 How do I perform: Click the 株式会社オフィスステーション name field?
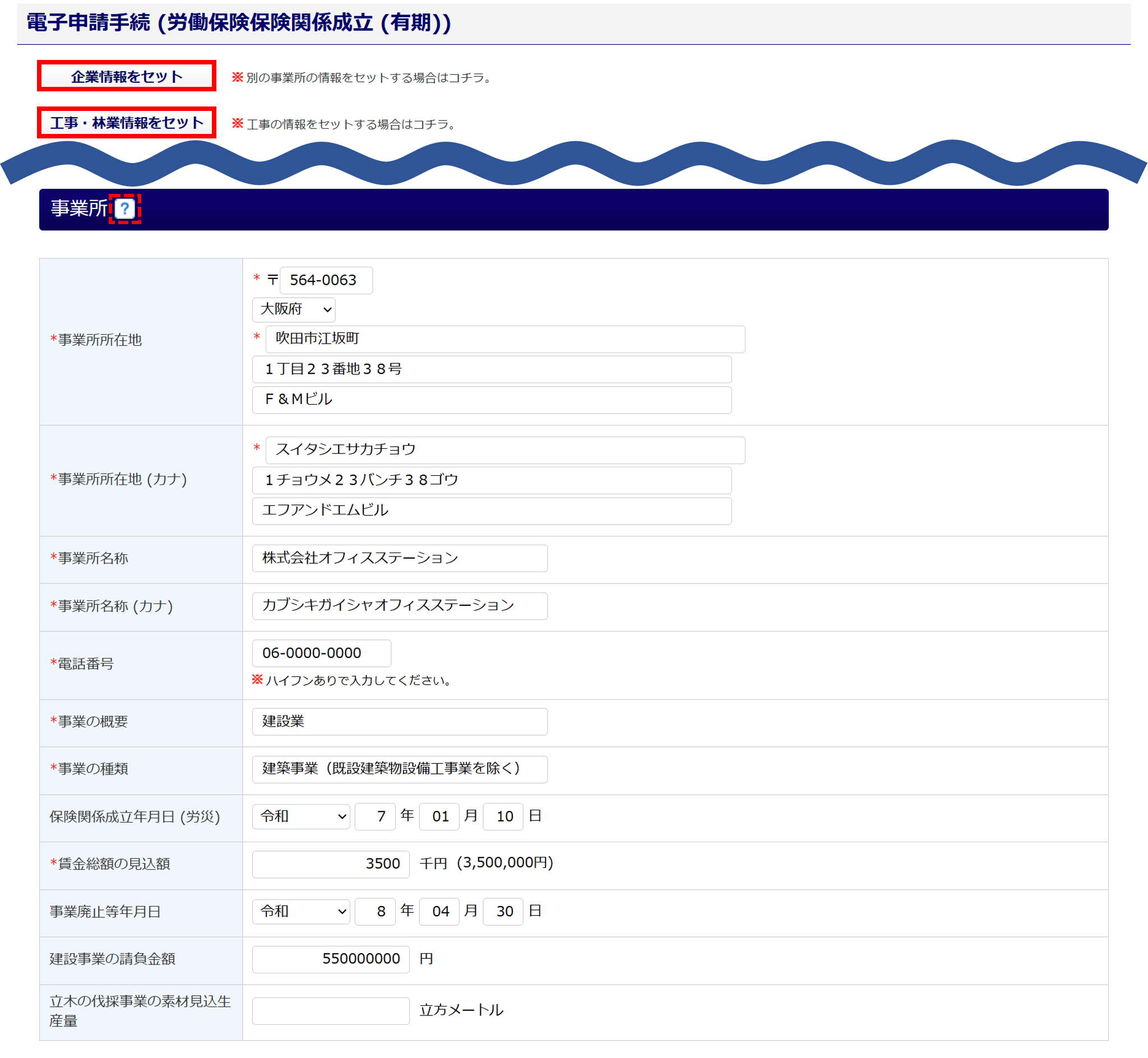(x=399, y=558)
